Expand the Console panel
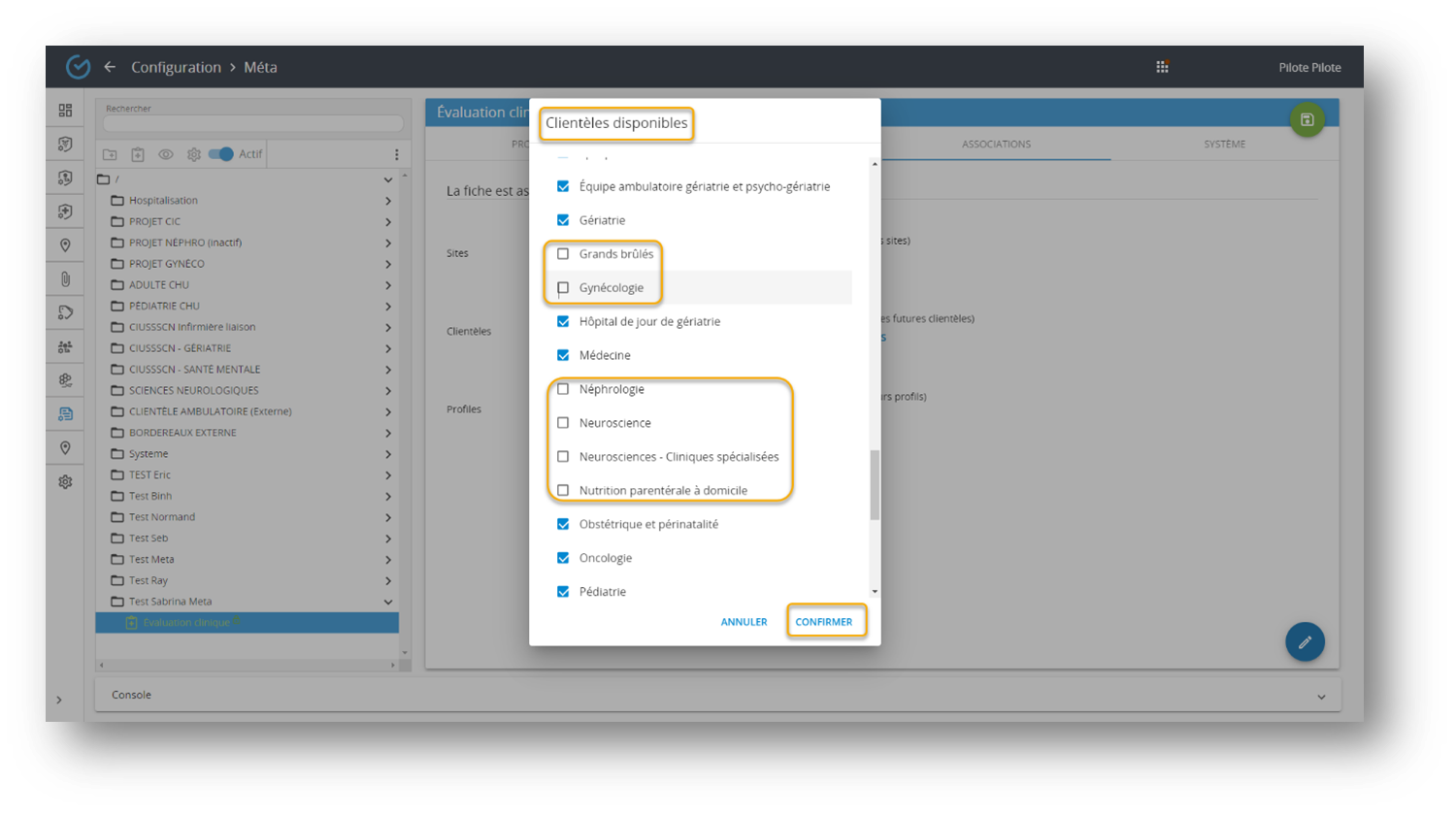Image resolution: width=1456 pixels, height=814 pixels. click(x=1320, y=696)
